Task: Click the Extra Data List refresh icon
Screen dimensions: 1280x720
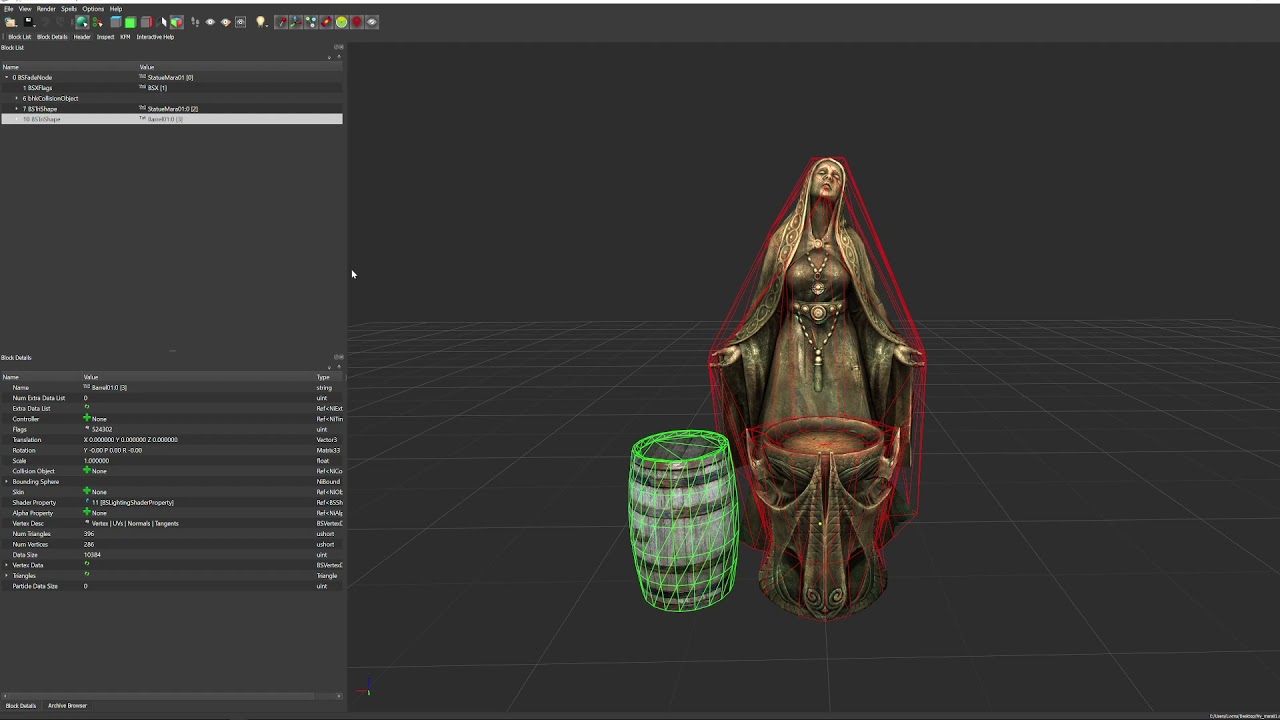Action: point(87,408)
